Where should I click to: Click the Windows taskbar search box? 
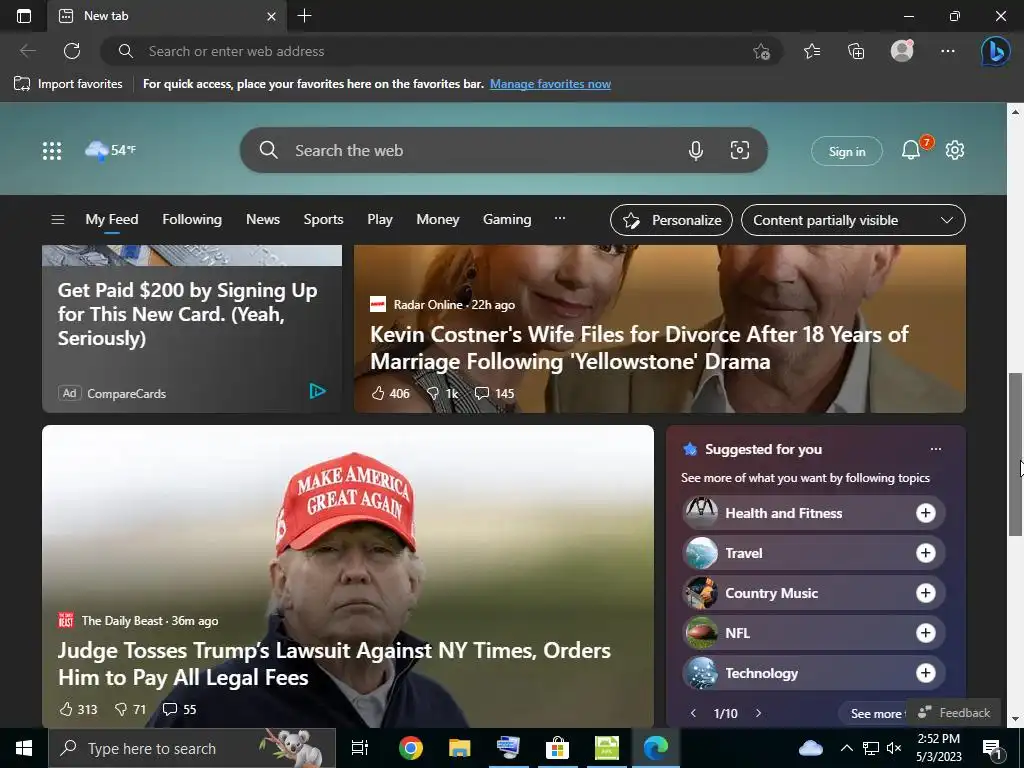tap(191, 748)
